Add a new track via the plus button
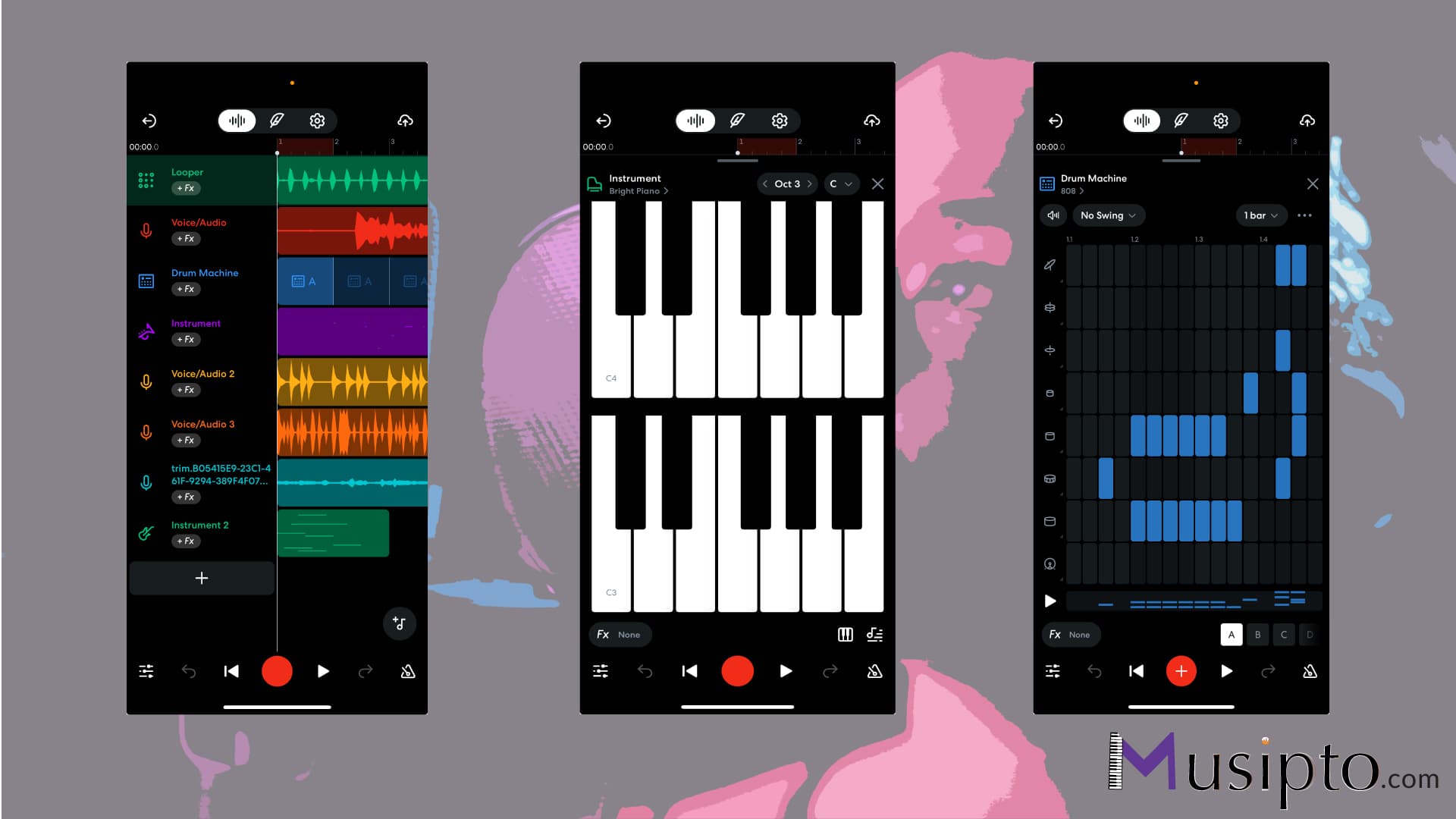 click(x=202, y=577)
